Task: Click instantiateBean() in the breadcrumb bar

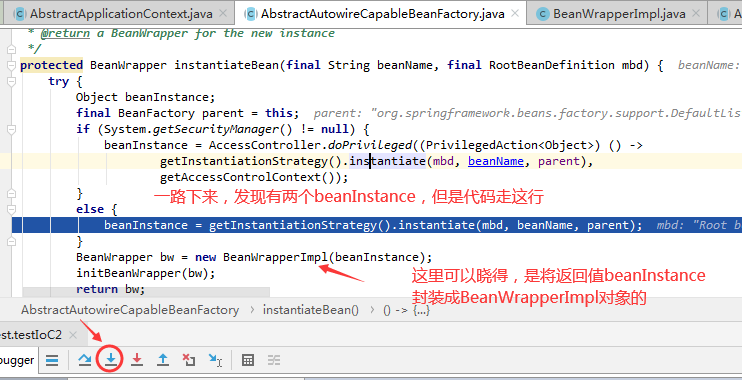Action: click(311, 310)
